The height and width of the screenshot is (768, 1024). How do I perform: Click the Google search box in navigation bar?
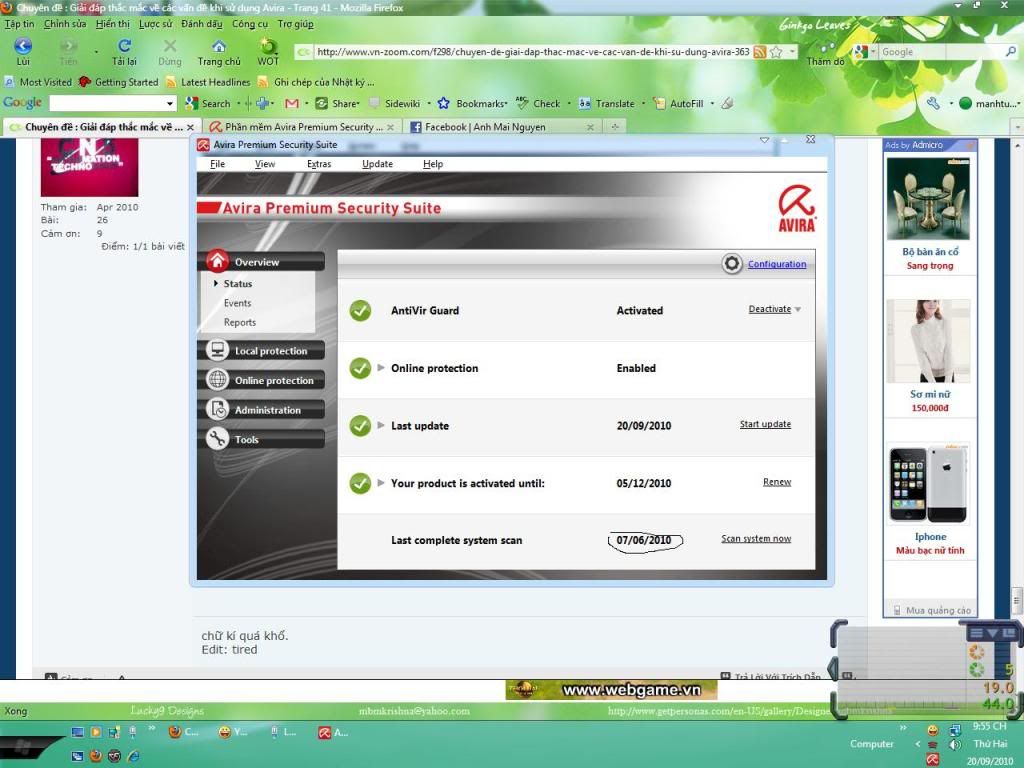pyautogui.click(x=940, y=52)
